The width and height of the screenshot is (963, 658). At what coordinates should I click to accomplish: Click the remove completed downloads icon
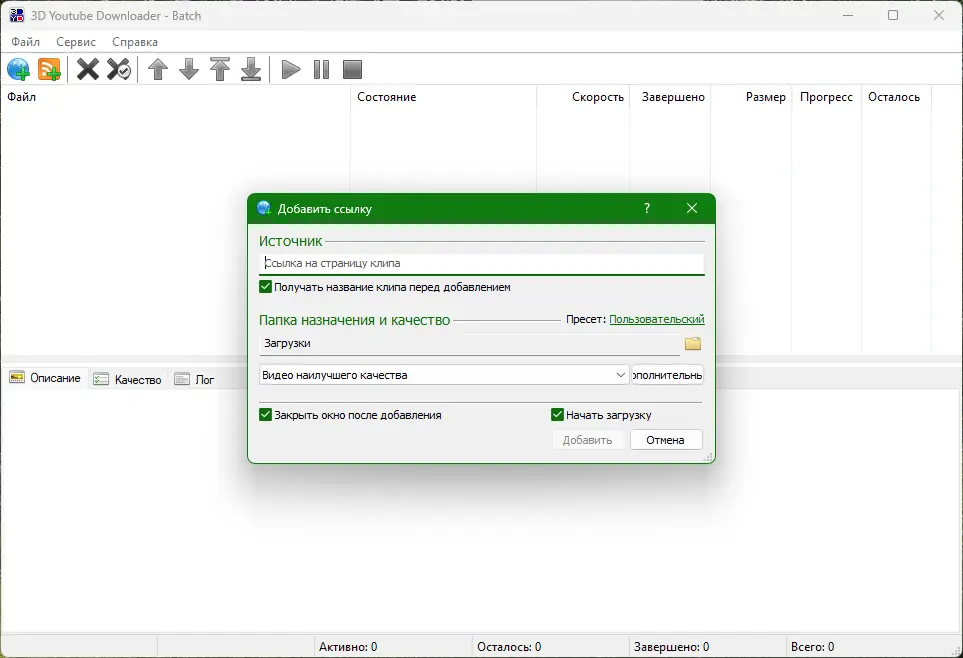pos(116,69)
